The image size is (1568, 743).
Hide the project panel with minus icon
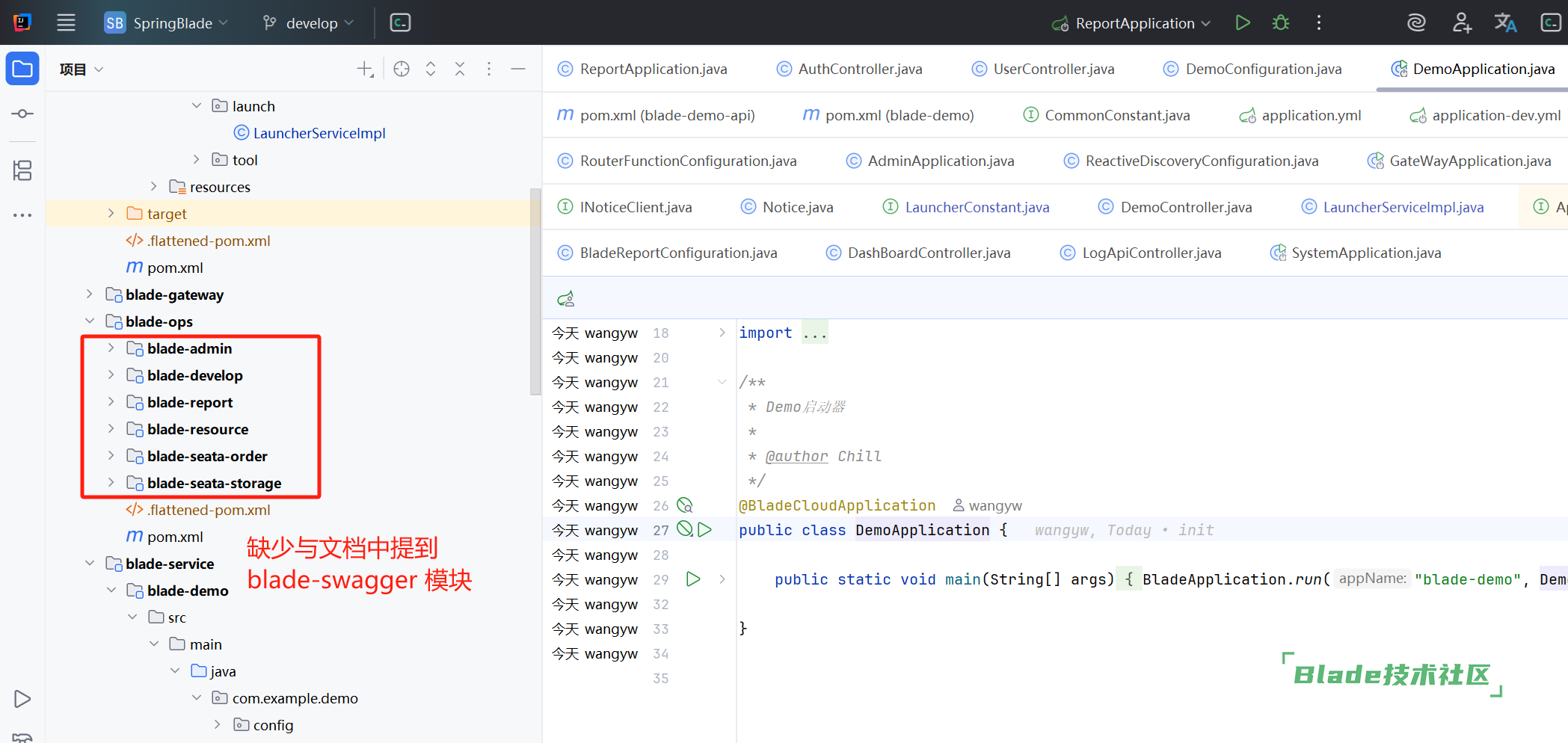518,70
